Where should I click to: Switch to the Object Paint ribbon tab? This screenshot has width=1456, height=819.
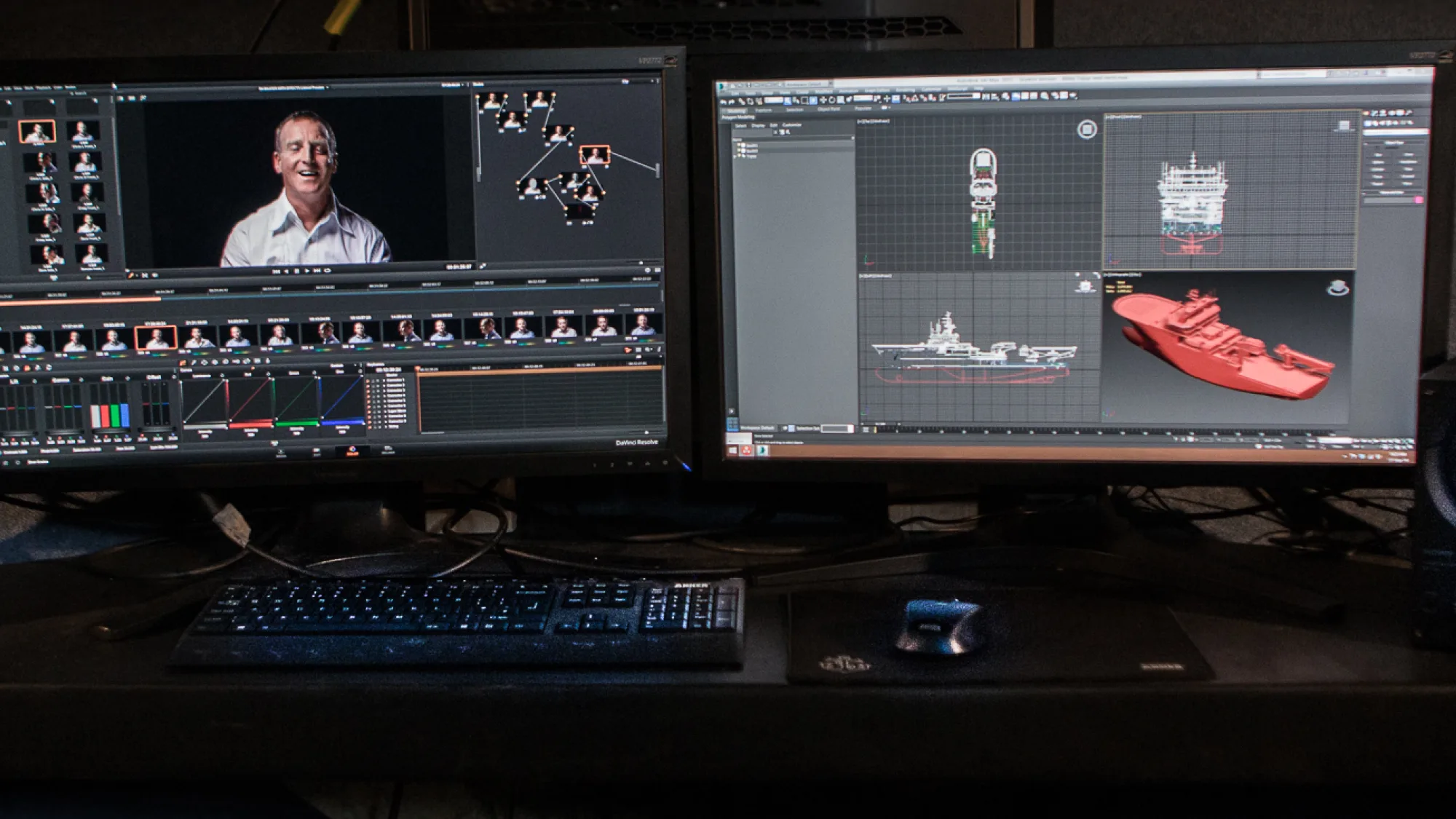(x=829, y=111)
